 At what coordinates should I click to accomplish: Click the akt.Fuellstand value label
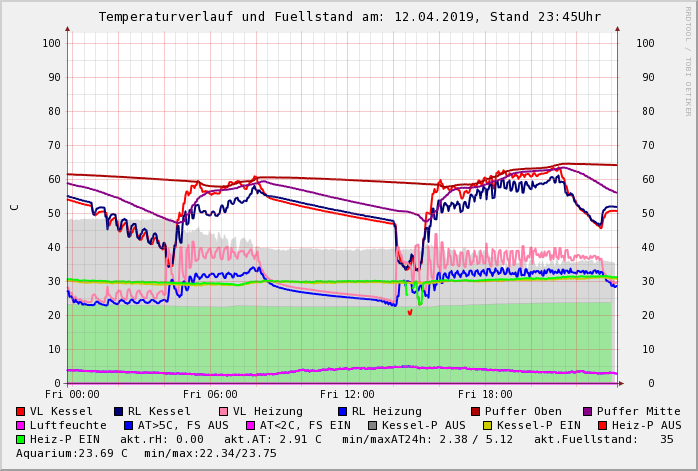click(x=610, y=439)
